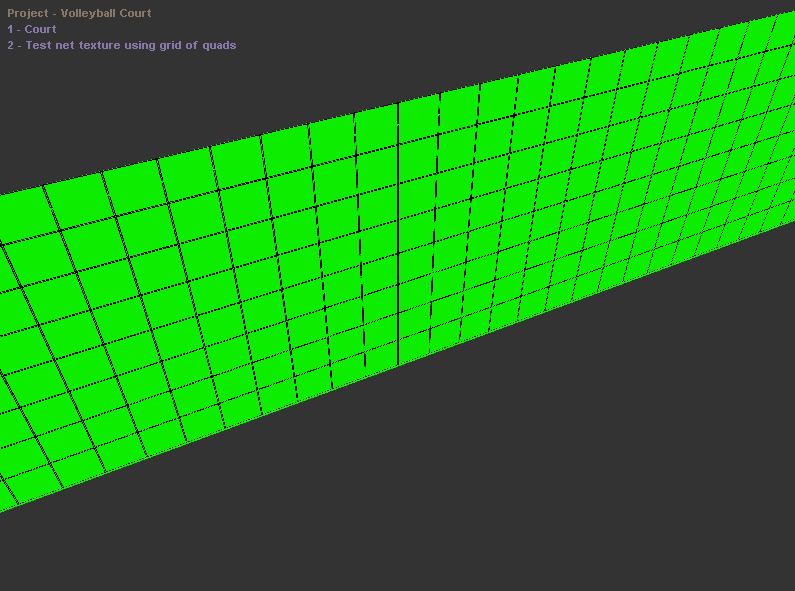Click the bottom end of solid center line
The height and width of the screenshot is (591, 795).
pos(398,362)
